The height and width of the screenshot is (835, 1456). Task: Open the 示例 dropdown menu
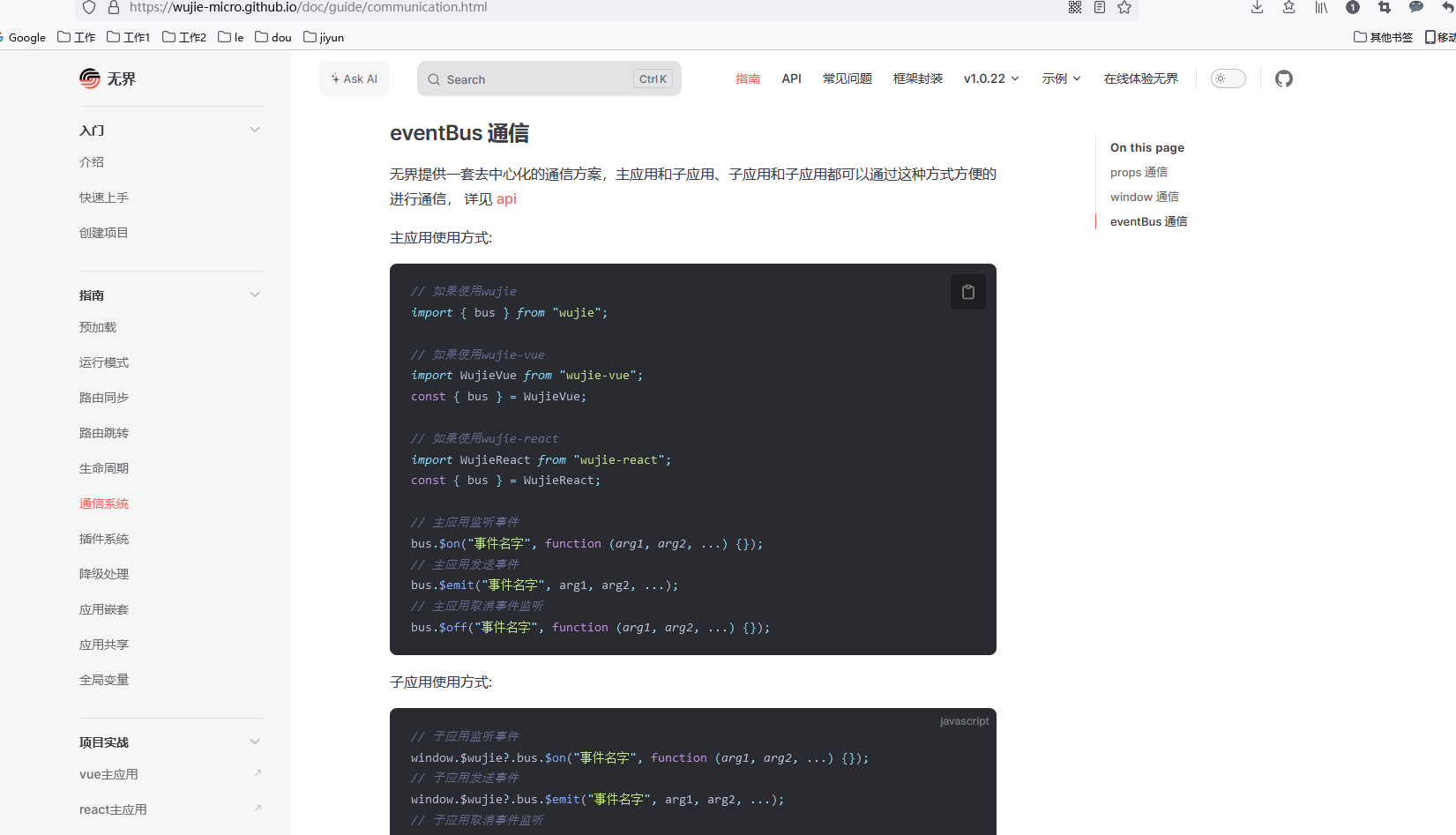tap(1061, 78)
